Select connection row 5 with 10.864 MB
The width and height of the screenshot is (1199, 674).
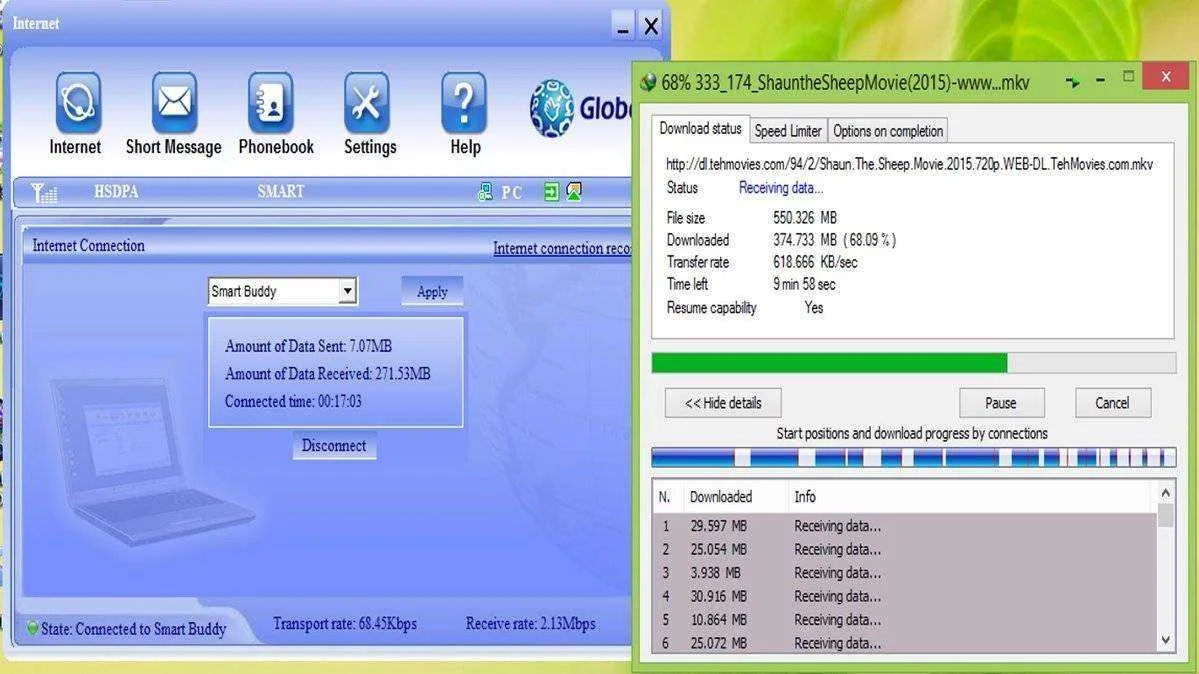906,620
